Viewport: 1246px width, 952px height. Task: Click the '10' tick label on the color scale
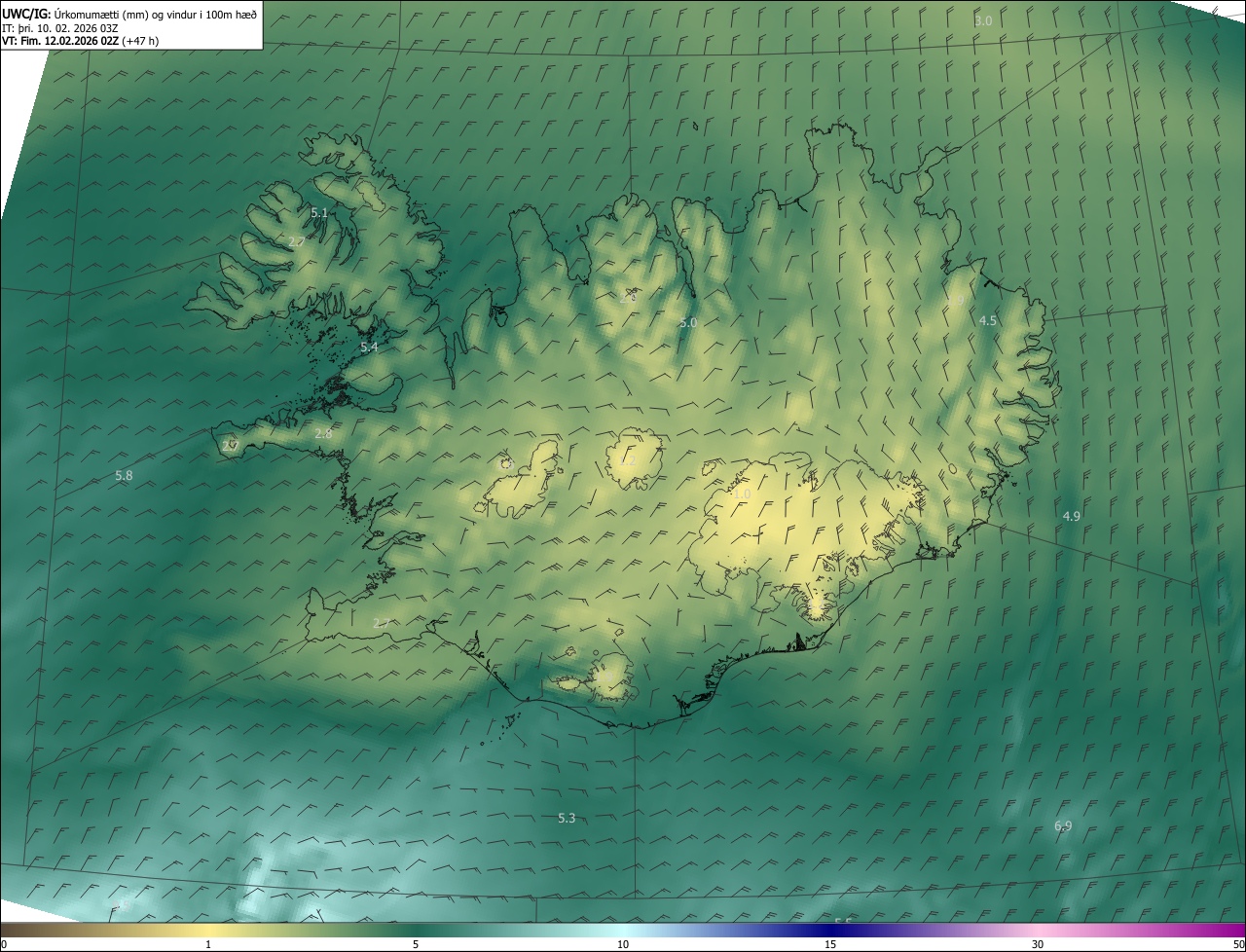[x=623, y=944]
